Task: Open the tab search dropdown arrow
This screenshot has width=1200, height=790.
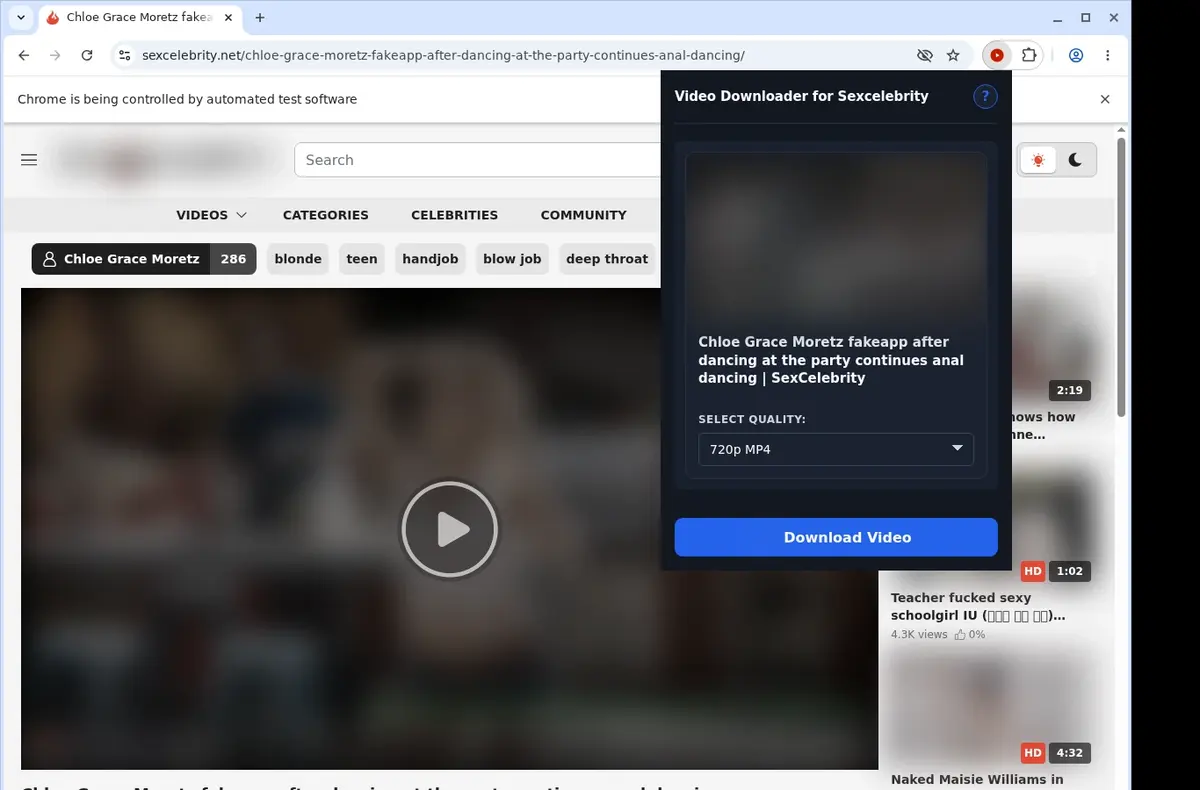Action: 20,18
